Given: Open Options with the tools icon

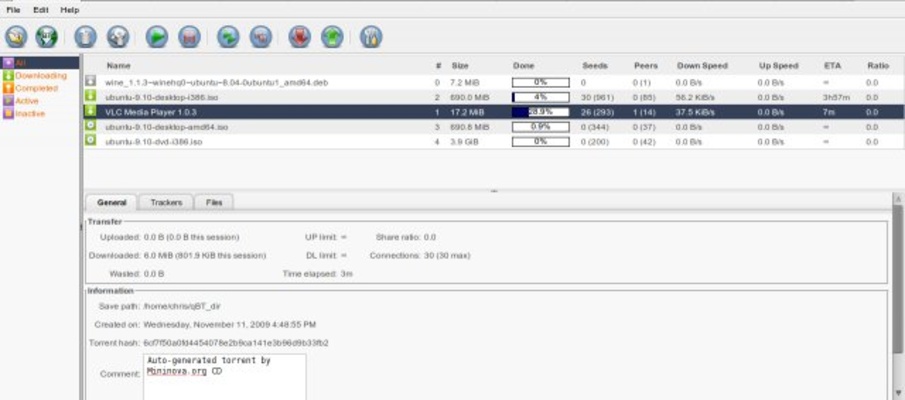Looking at the screenshot, I should tap(371, 37).
